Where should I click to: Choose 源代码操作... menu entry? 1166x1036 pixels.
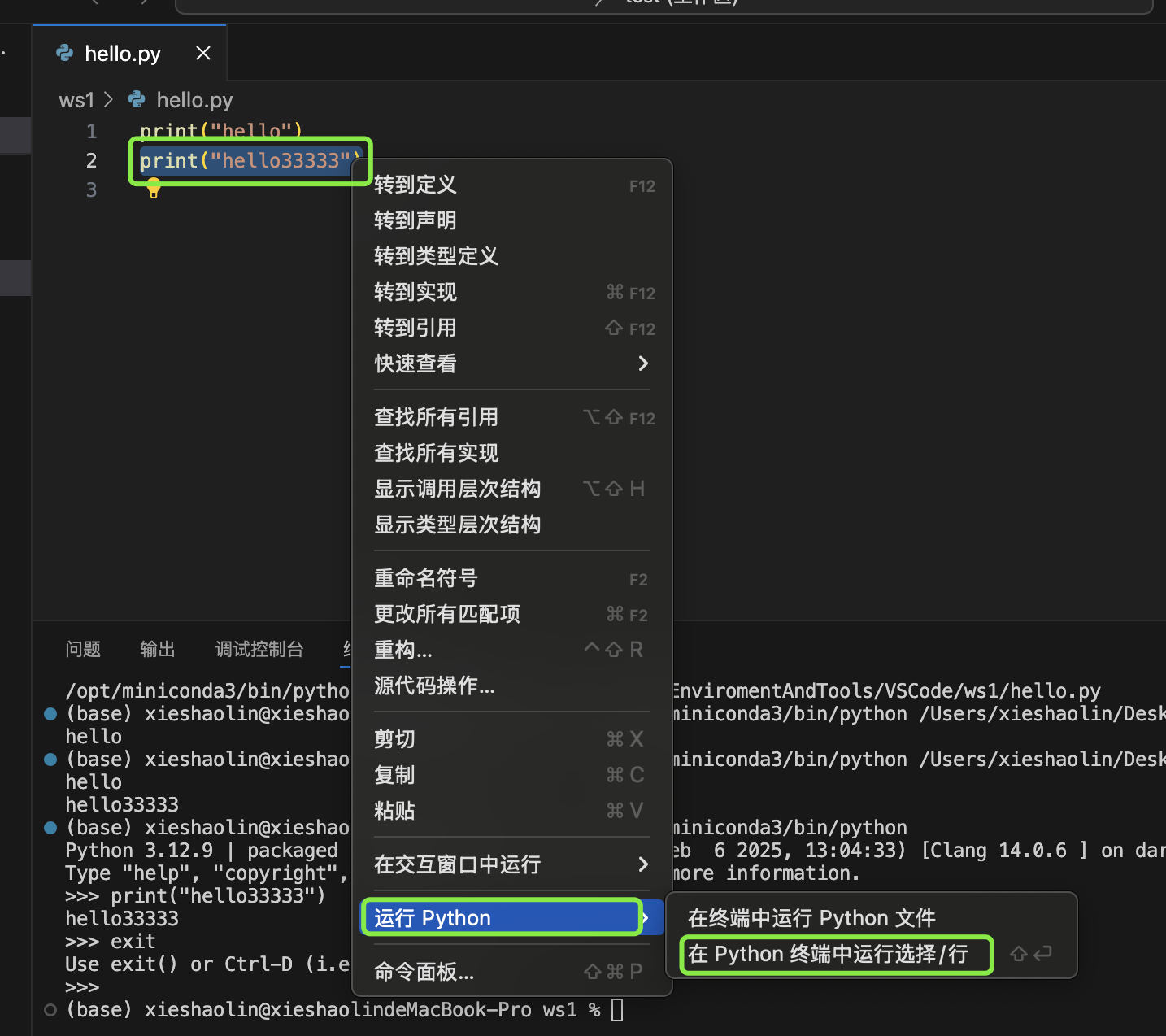coord(514,686)
